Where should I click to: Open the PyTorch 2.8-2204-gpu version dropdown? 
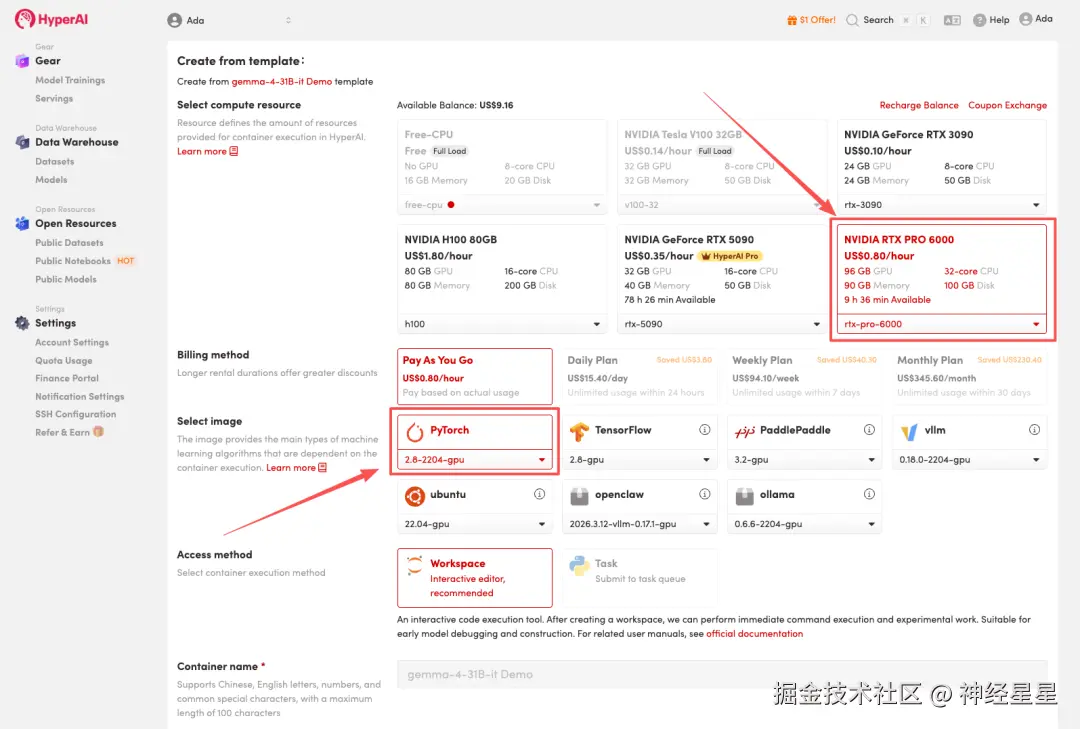coord(475,460)
